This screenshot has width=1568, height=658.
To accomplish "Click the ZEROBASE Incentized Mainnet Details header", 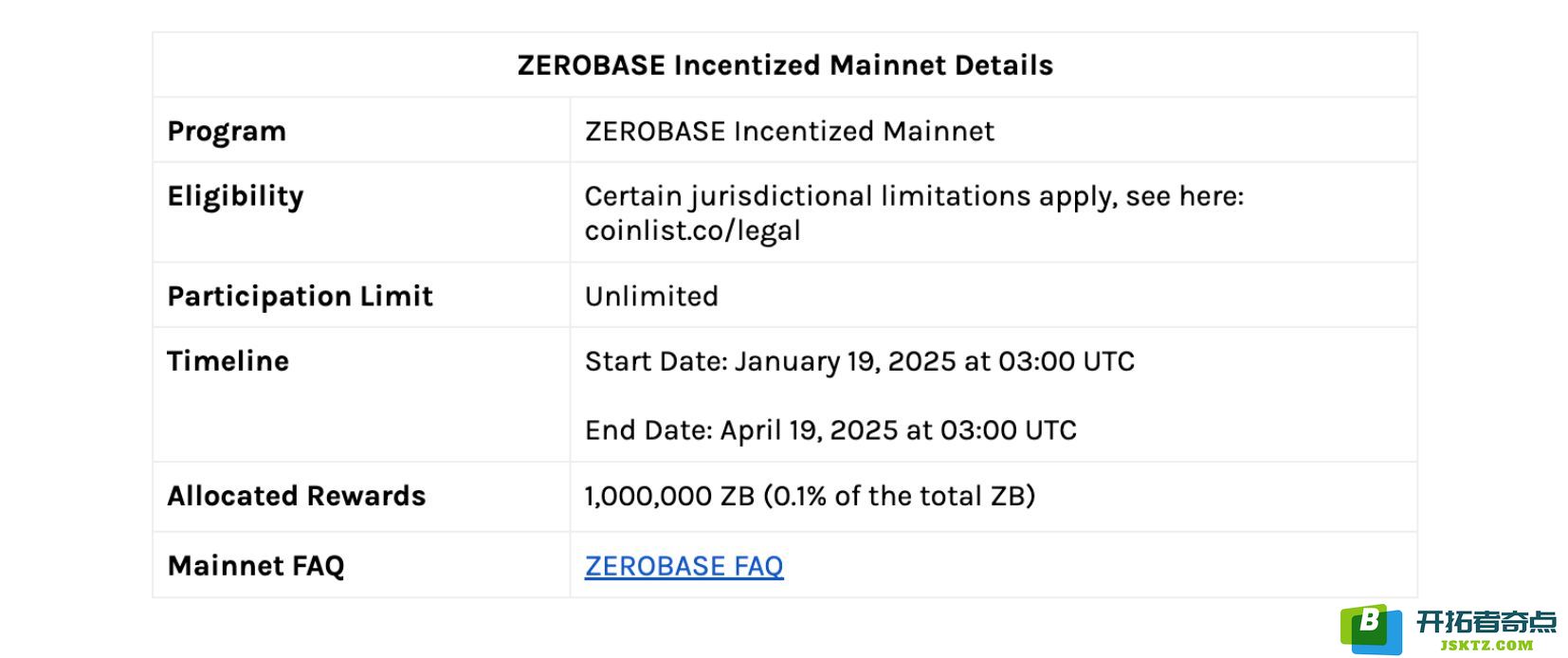I will click(x=785, y=64).
